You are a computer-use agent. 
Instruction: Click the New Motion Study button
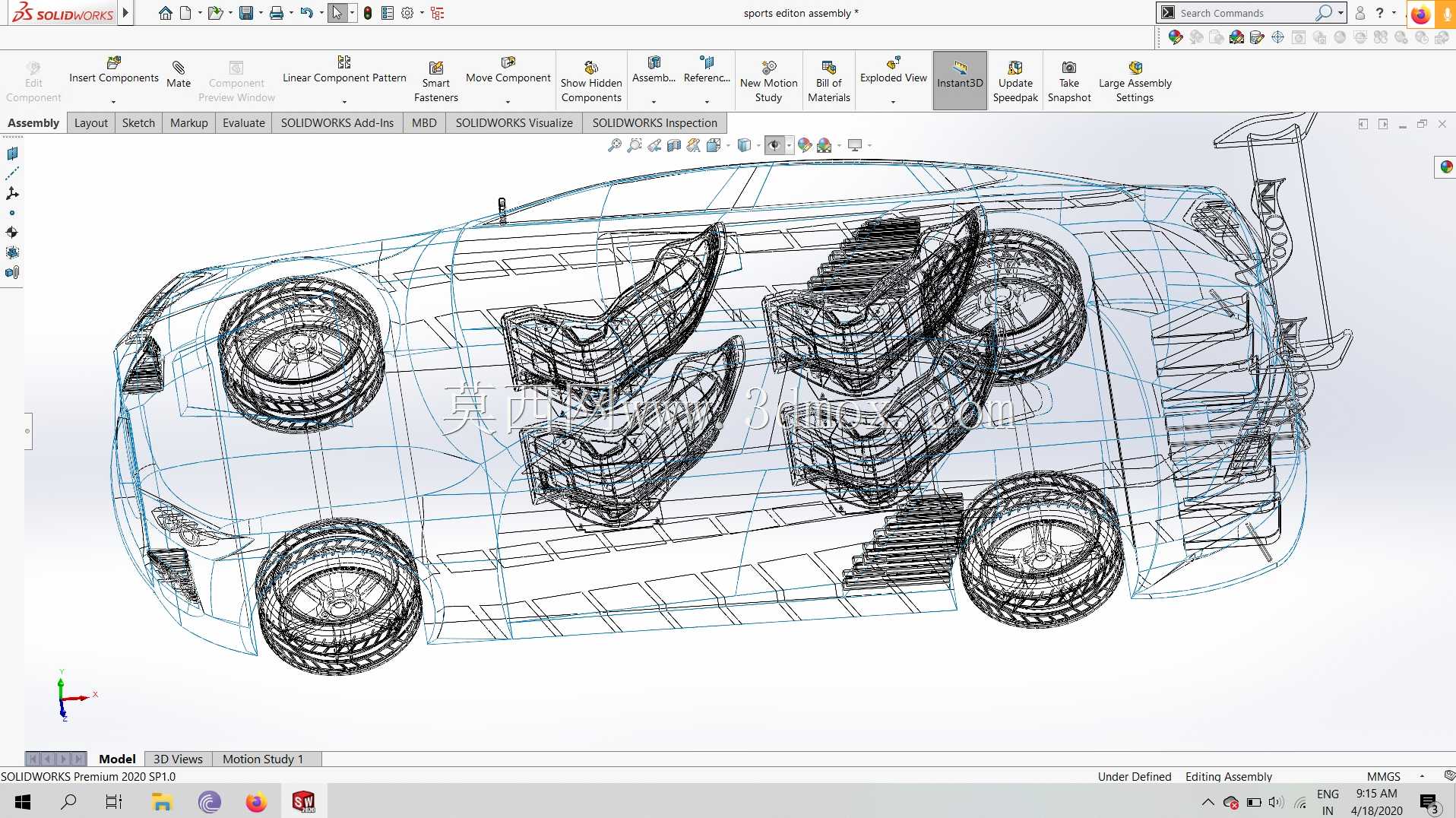click(768, 81)
